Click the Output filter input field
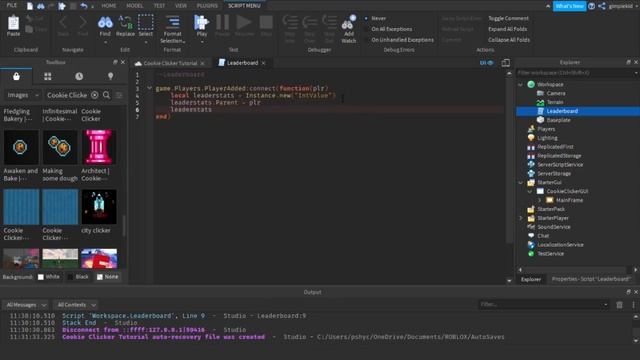This screenshot has width=640, height=360. 543,304
